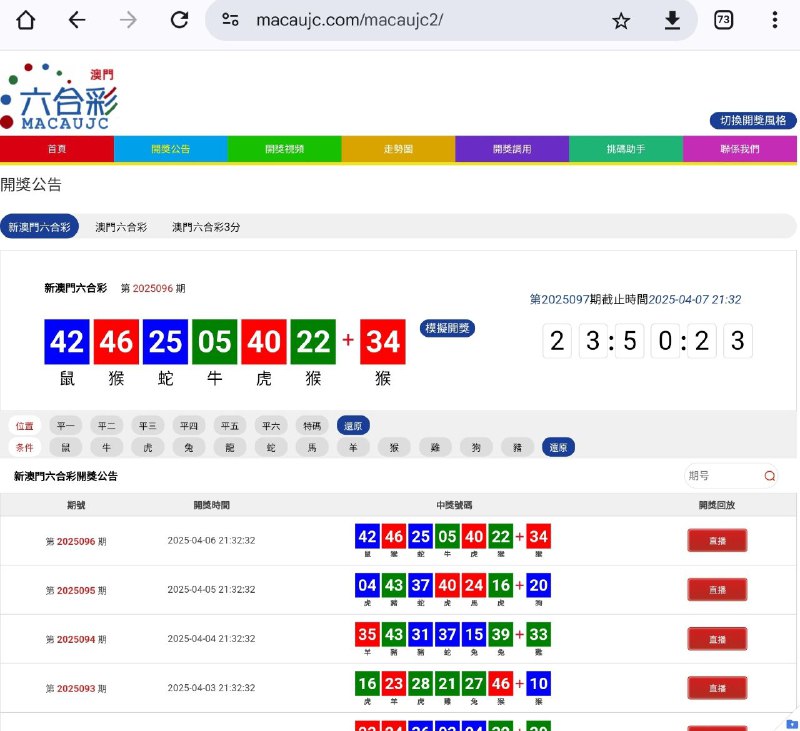Click the 直播 replay button for 2025093

(717, 688)
